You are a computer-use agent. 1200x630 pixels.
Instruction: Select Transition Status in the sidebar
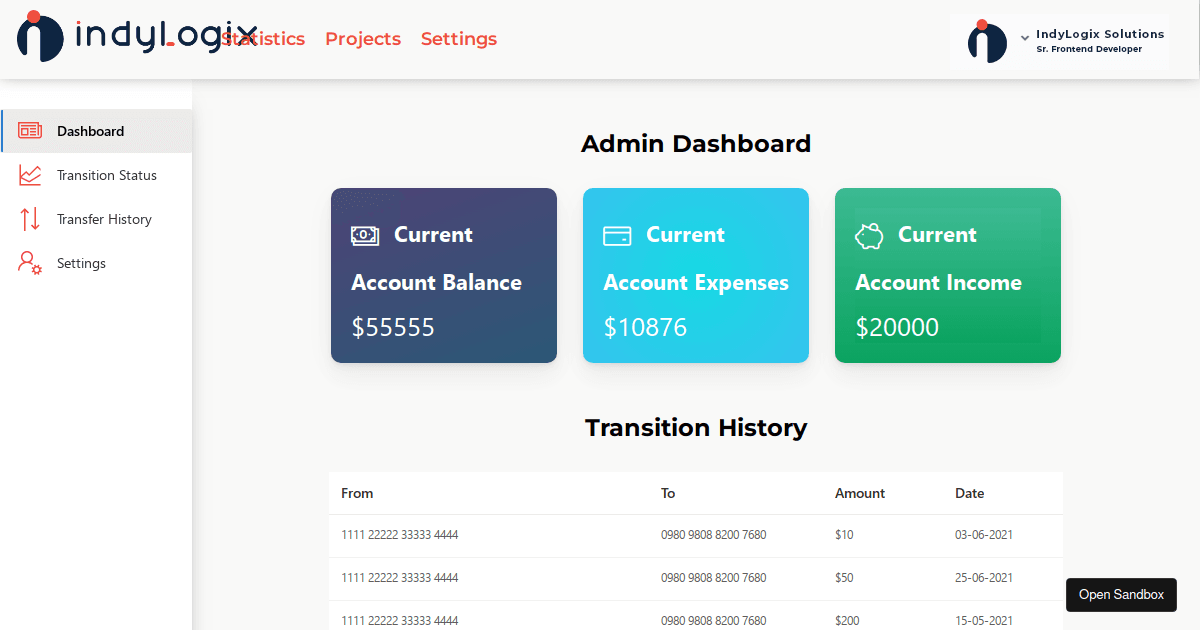click(107, 175)
